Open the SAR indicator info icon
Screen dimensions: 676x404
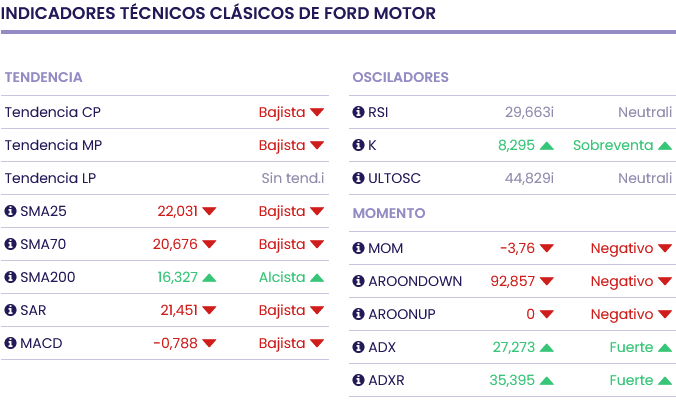pyautogui.click(x=11, y=310)
